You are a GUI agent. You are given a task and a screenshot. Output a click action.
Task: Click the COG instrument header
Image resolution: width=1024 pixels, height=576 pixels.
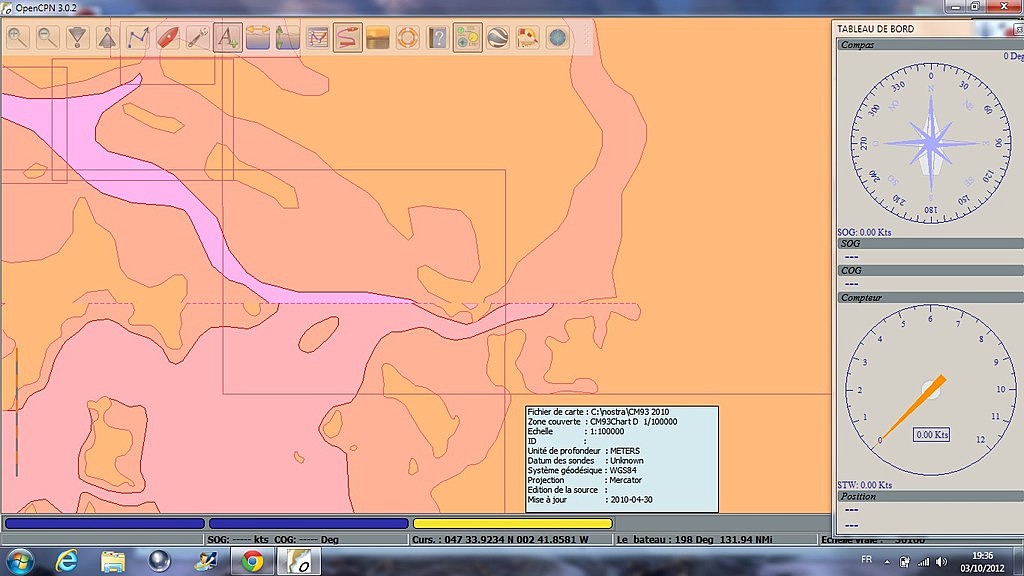pos(931,270)
